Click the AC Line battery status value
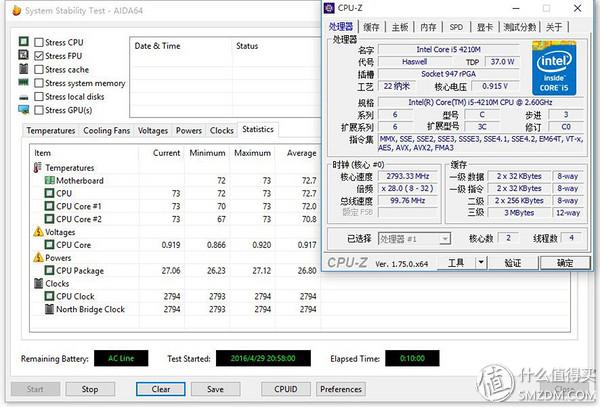 (121, 358)
